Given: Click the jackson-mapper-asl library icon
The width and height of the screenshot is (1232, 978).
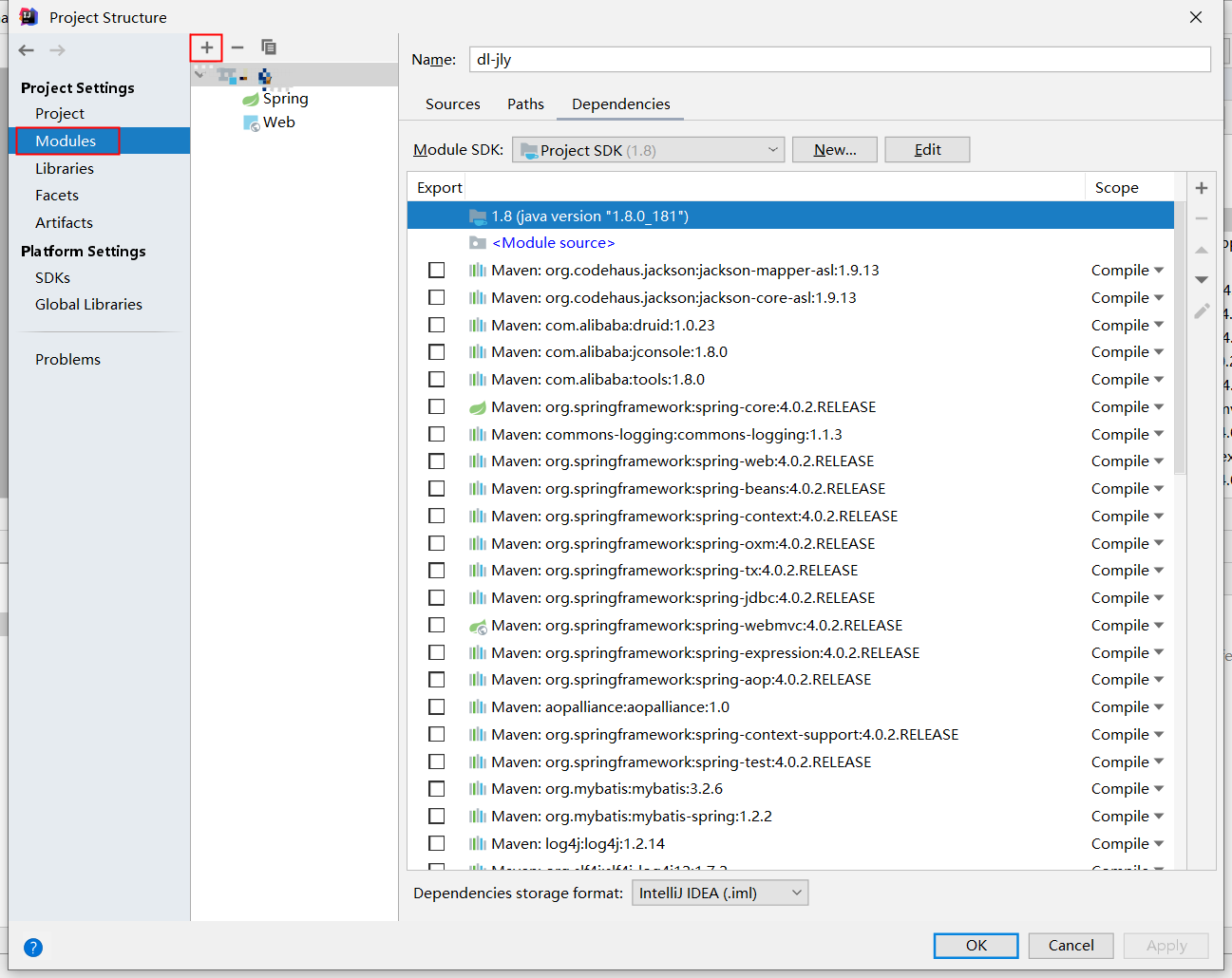Looking at the screenshot, I should point(478,271).
